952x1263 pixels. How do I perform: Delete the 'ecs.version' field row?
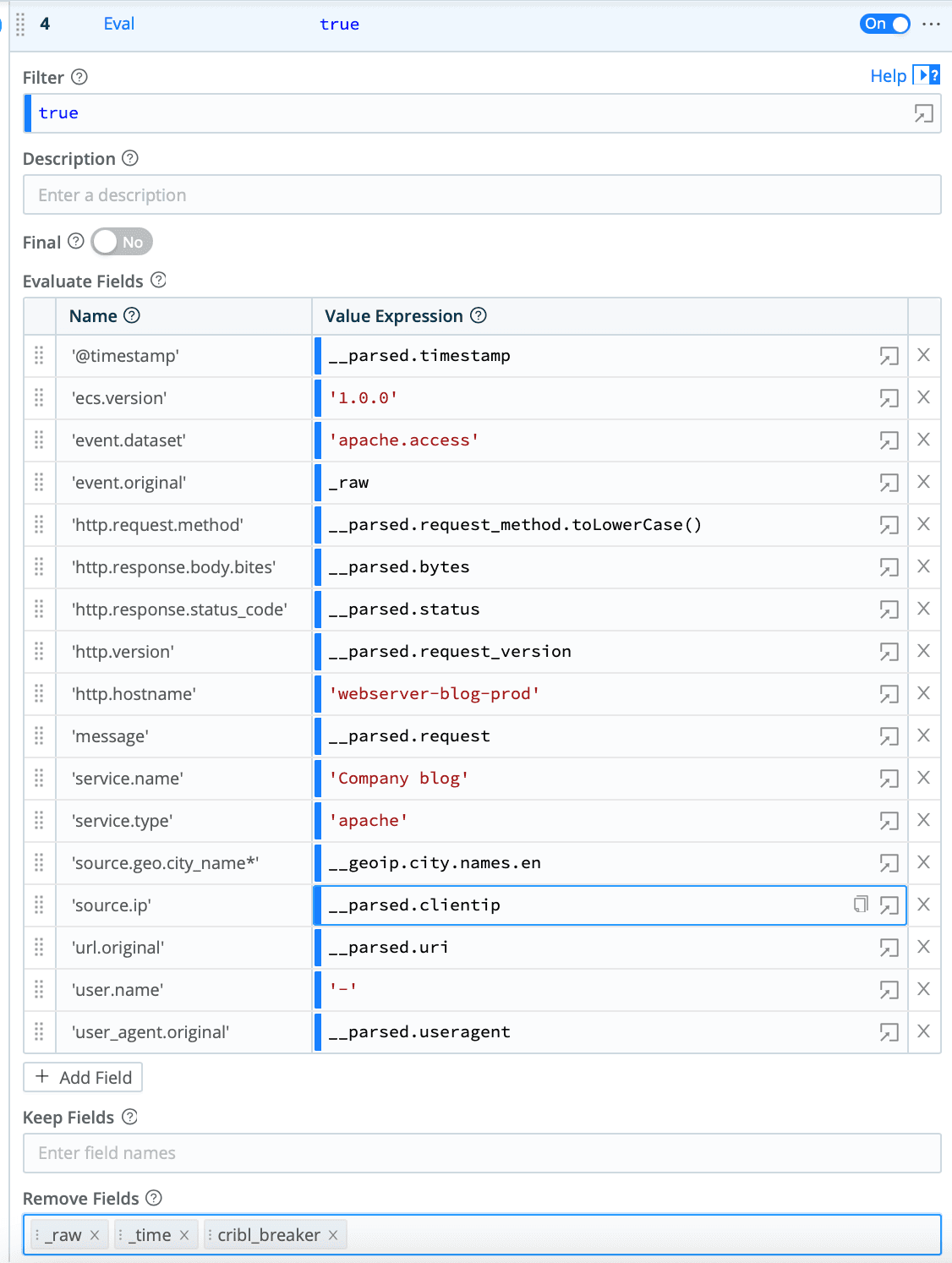pos(923,397)
